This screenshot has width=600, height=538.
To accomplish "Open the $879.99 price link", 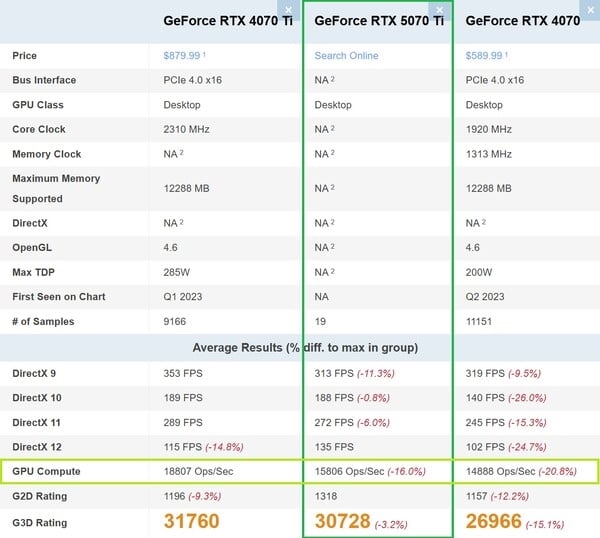I will [182, 56].
